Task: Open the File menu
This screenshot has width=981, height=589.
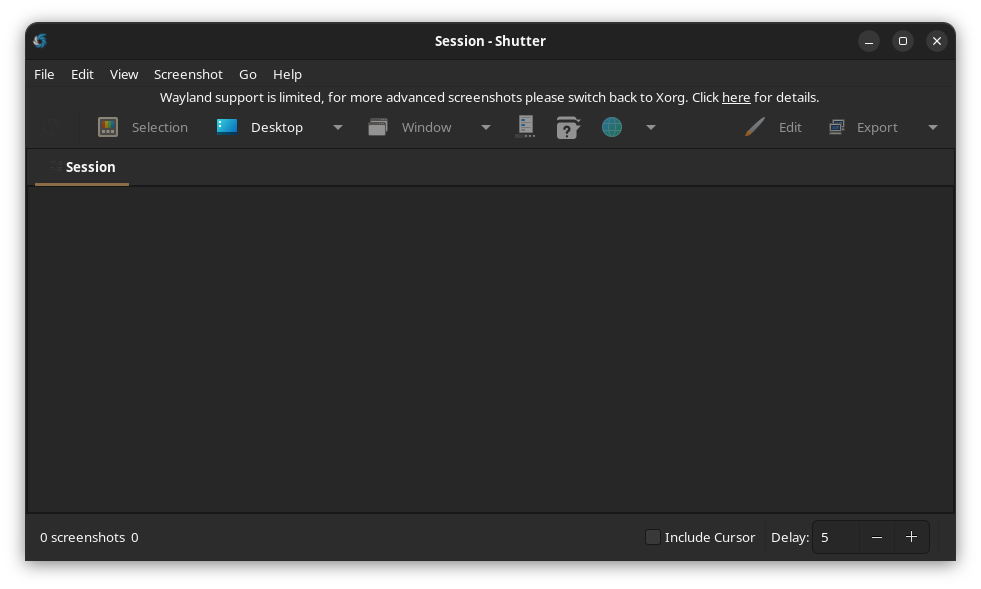Action: 44,74
